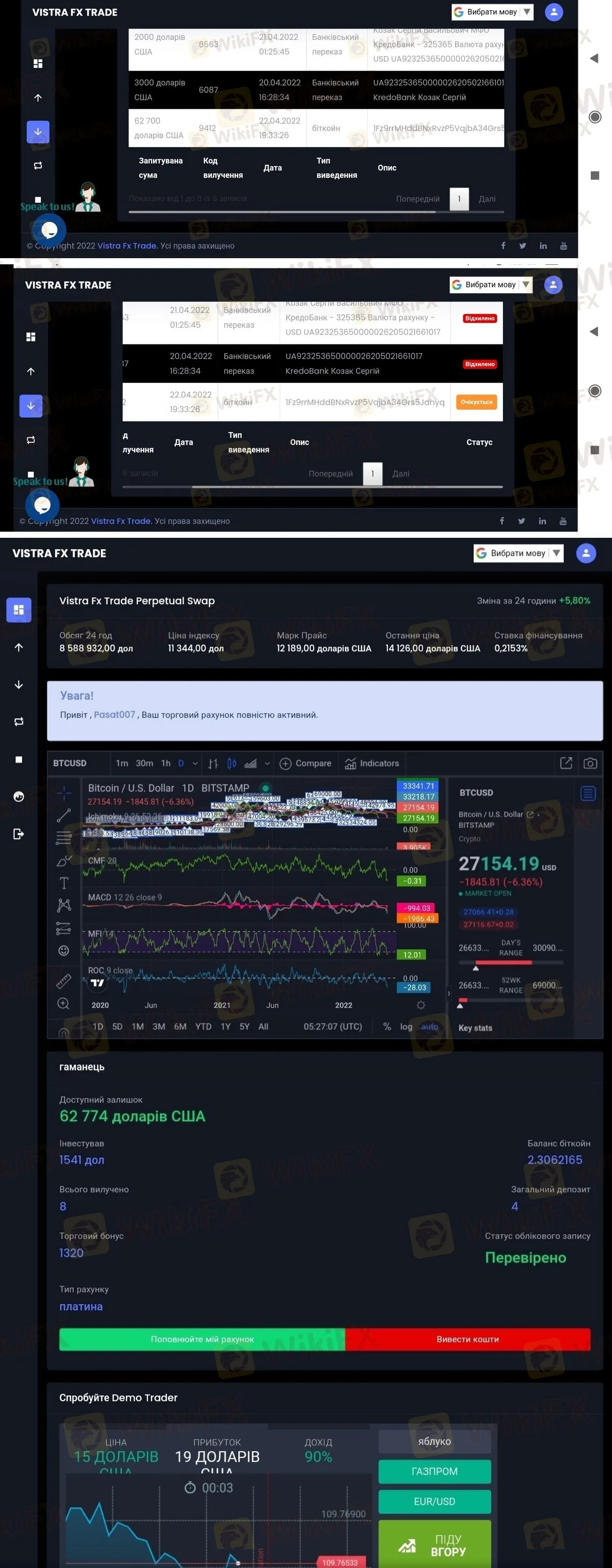Screen dimensions: 612x1568
Task: Expand the chart style chevron
Action: [266, 763]
